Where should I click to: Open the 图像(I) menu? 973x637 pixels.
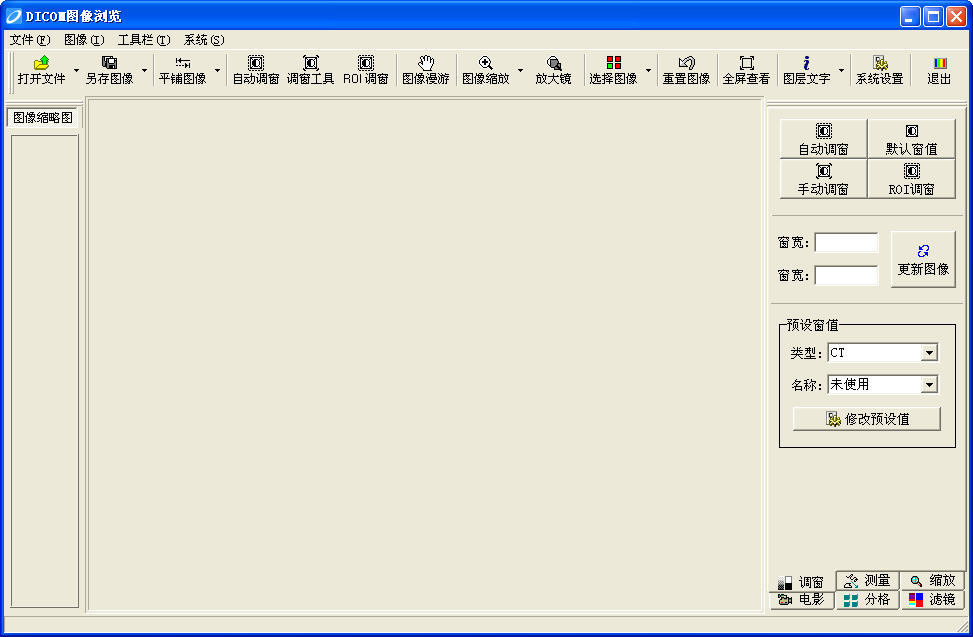(84, 40)
